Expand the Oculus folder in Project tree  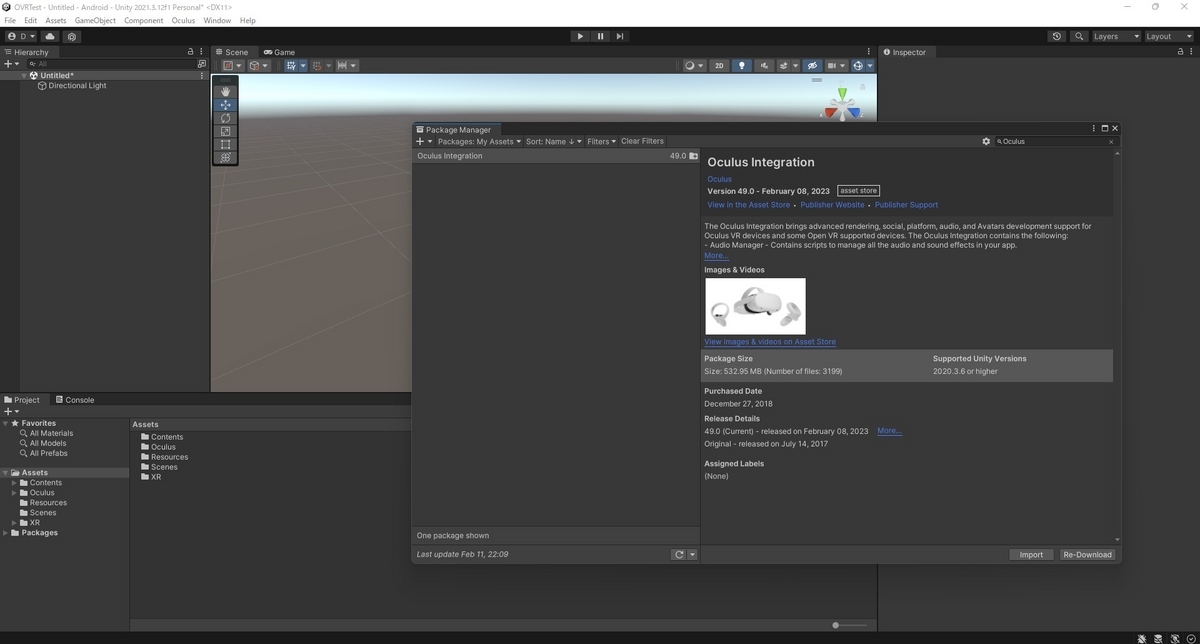coord(14,493)
